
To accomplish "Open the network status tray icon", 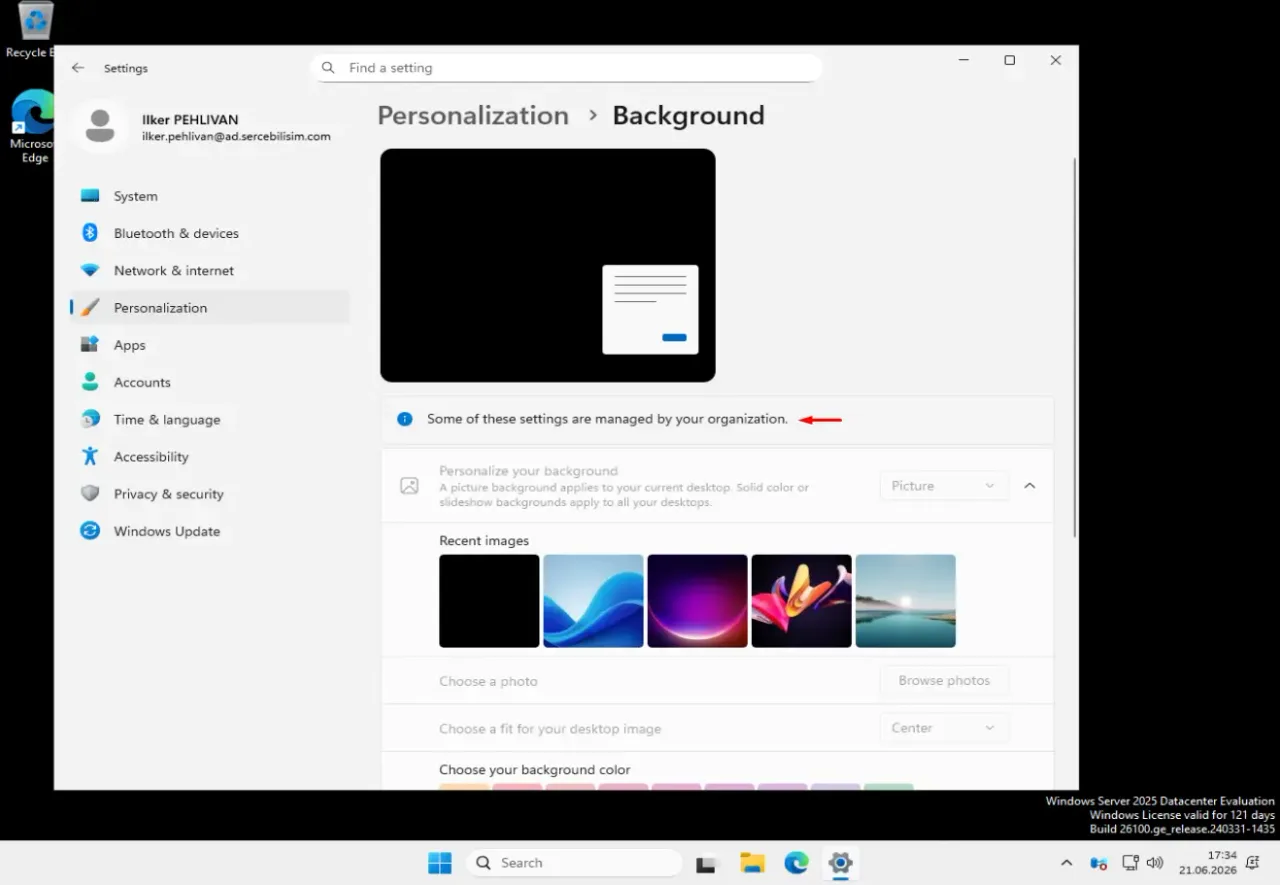I will tap(1131, 862).
